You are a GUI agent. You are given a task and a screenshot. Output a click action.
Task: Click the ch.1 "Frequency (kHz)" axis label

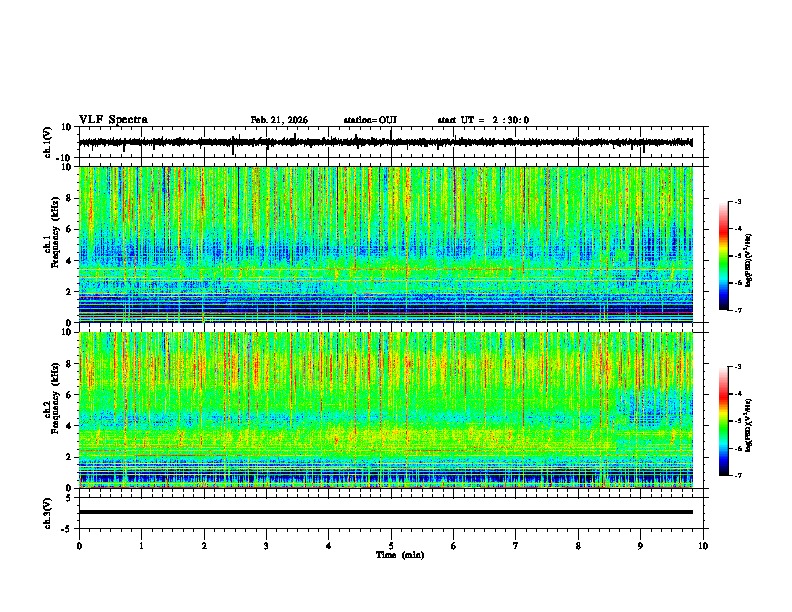point(55,233)
